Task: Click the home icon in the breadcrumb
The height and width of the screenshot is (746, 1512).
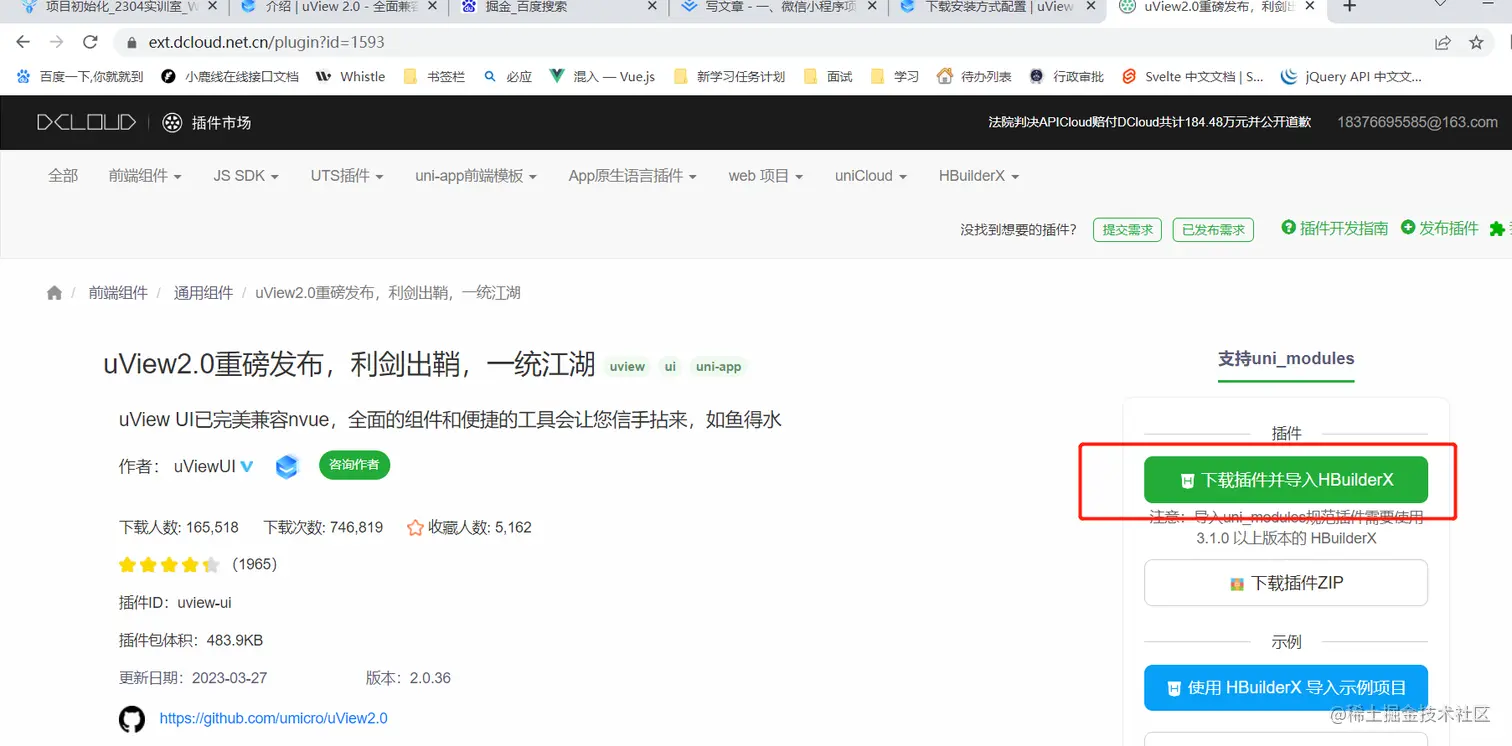Action: click(x=54, y=293)
